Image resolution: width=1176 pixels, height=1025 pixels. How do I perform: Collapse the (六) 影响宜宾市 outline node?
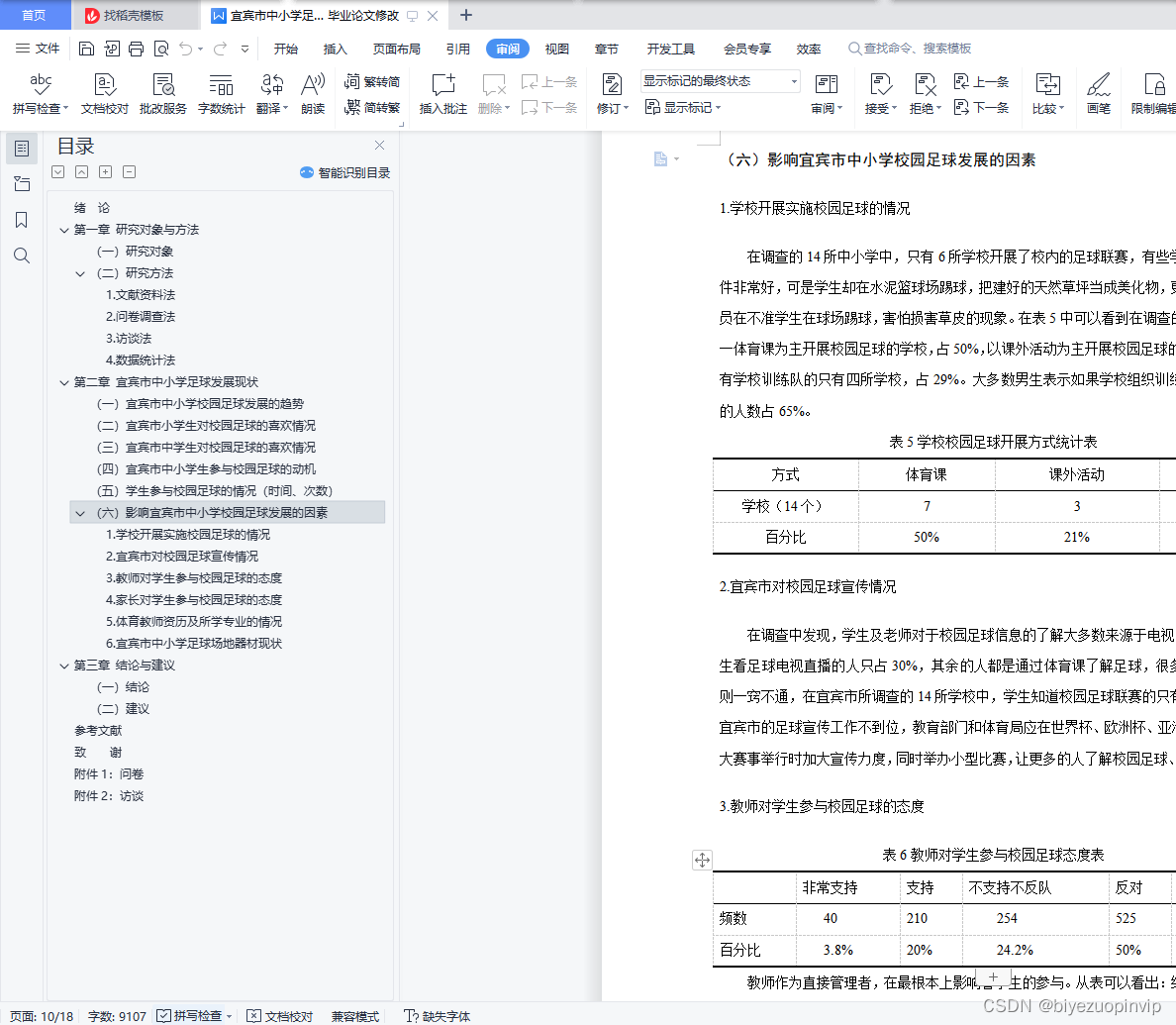(x=80, y=513)
